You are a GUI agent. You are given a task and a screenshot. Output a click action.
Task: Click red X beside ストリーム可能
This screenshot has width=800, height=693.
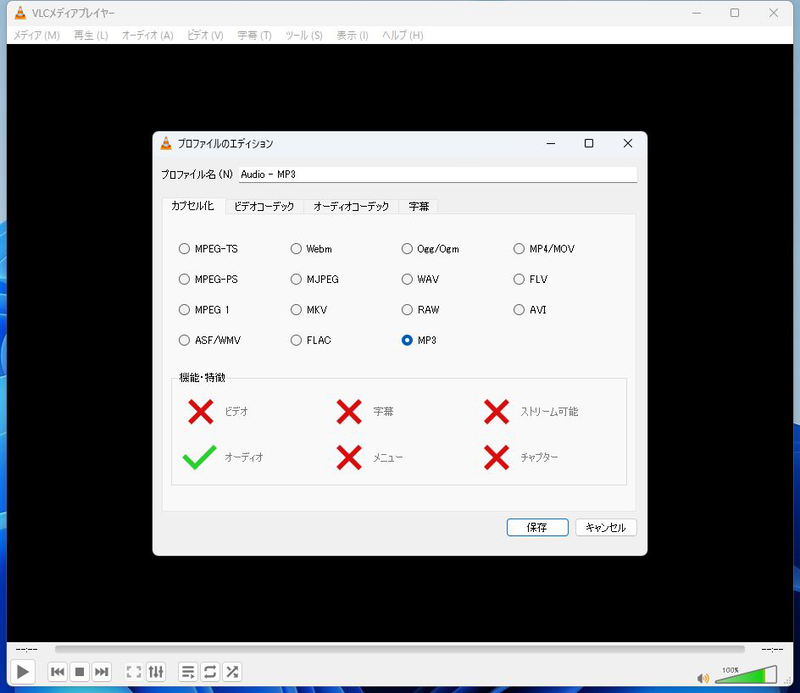coord(496,412)
